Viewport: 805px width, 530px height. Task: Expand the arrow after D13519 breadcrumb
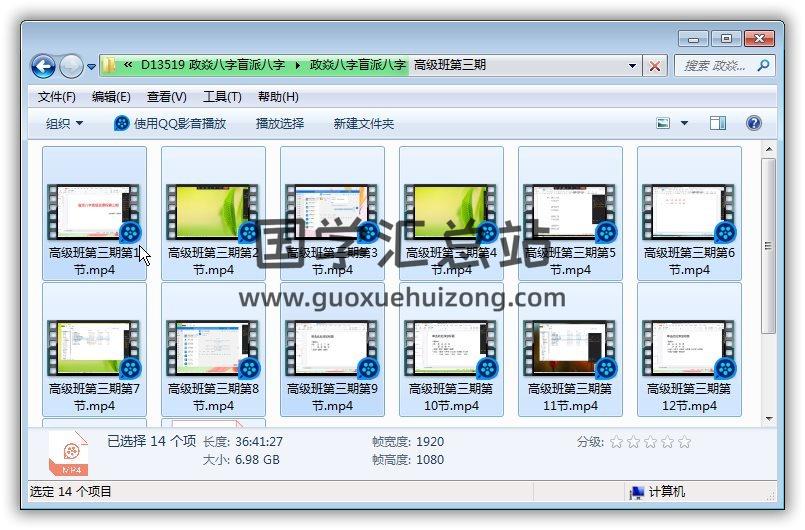pos(298,65)
